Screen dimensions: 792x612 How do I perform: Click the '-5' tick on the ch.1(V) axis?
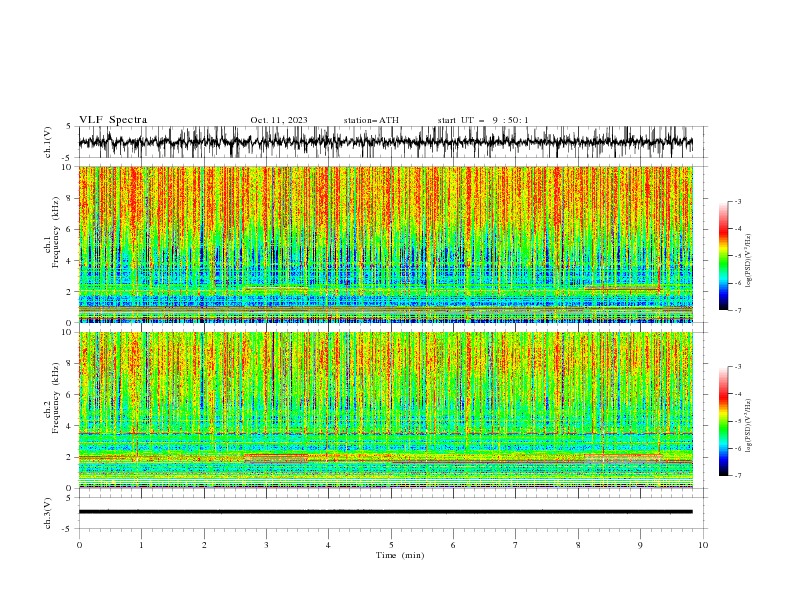click(67, 158)
